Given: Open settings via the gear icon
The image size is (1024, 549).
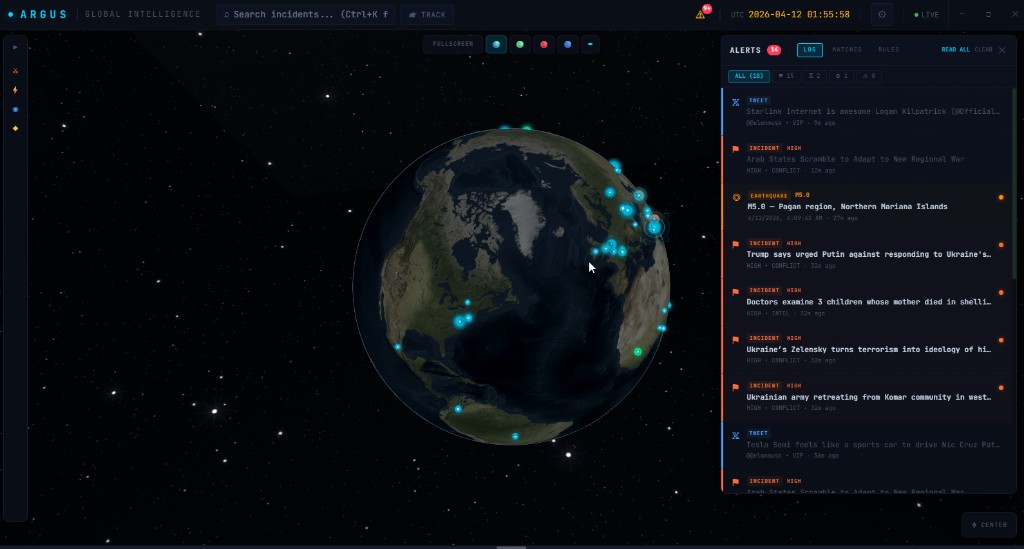Looking at the screenshot, I should (882, 14).
